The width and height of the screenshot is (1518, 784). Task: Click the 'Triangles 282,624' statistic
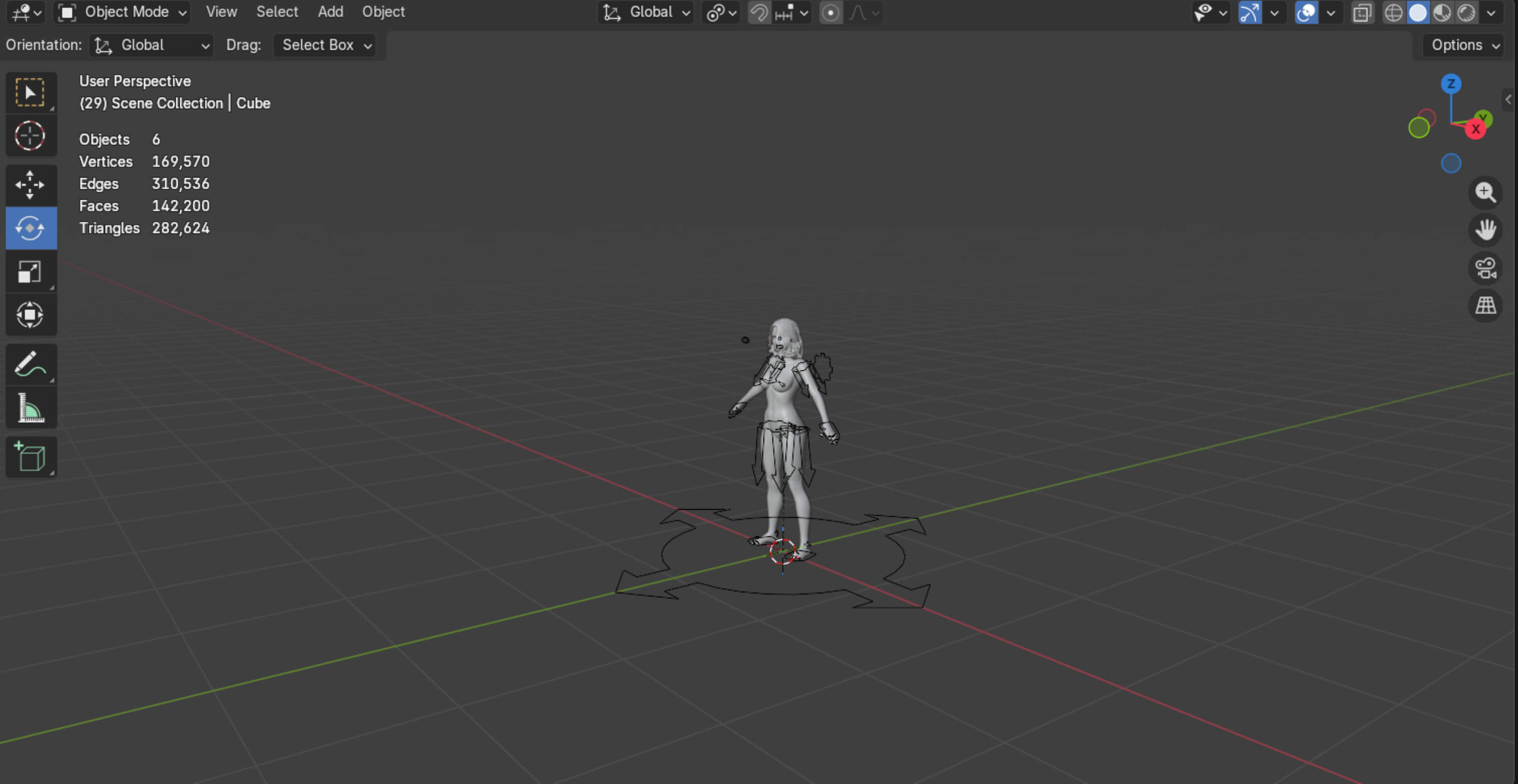[x=144, y=228]
